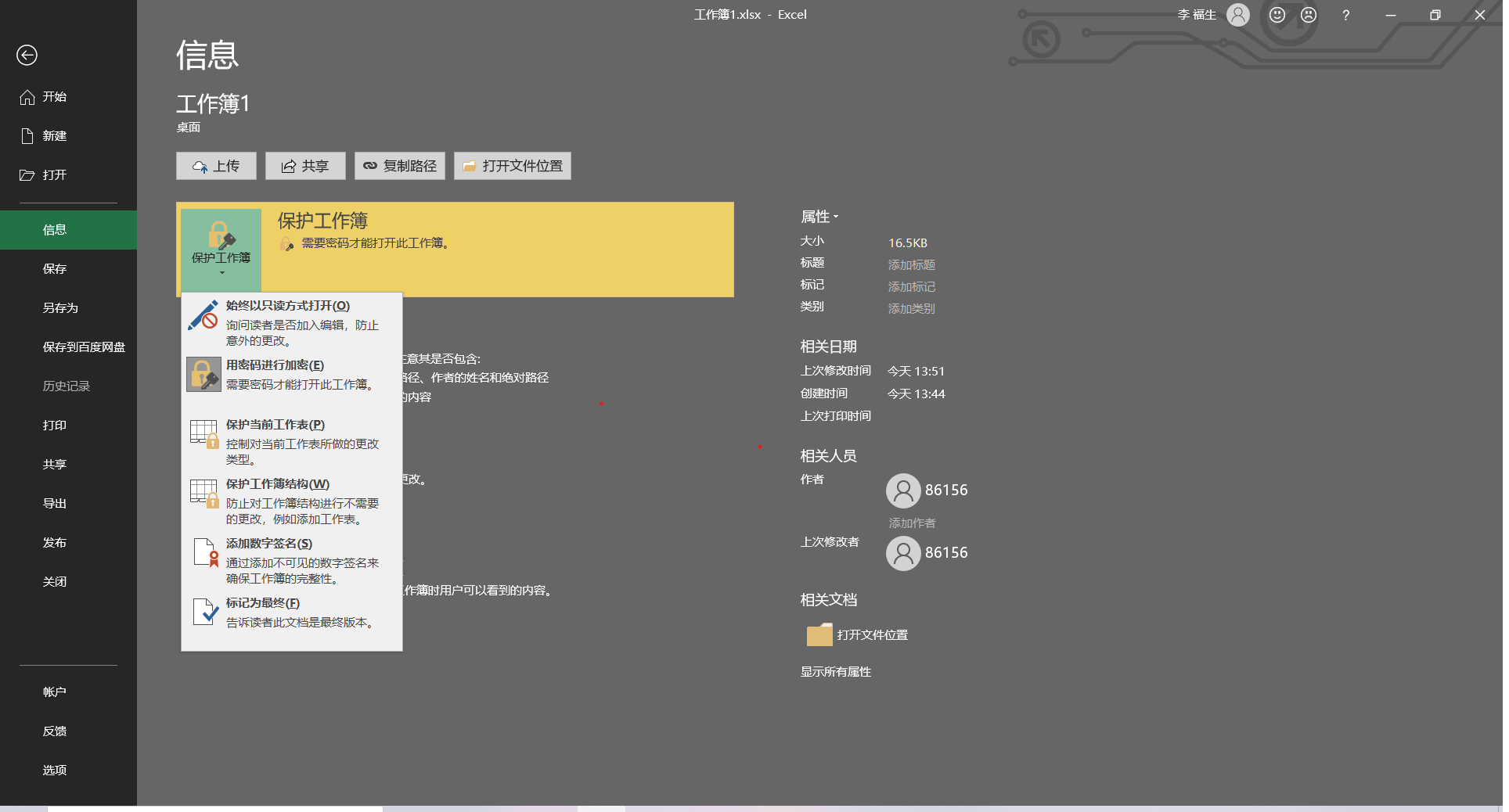
Task: Expand the 属性 properties dropdown
Action: (x=819, y=217)
